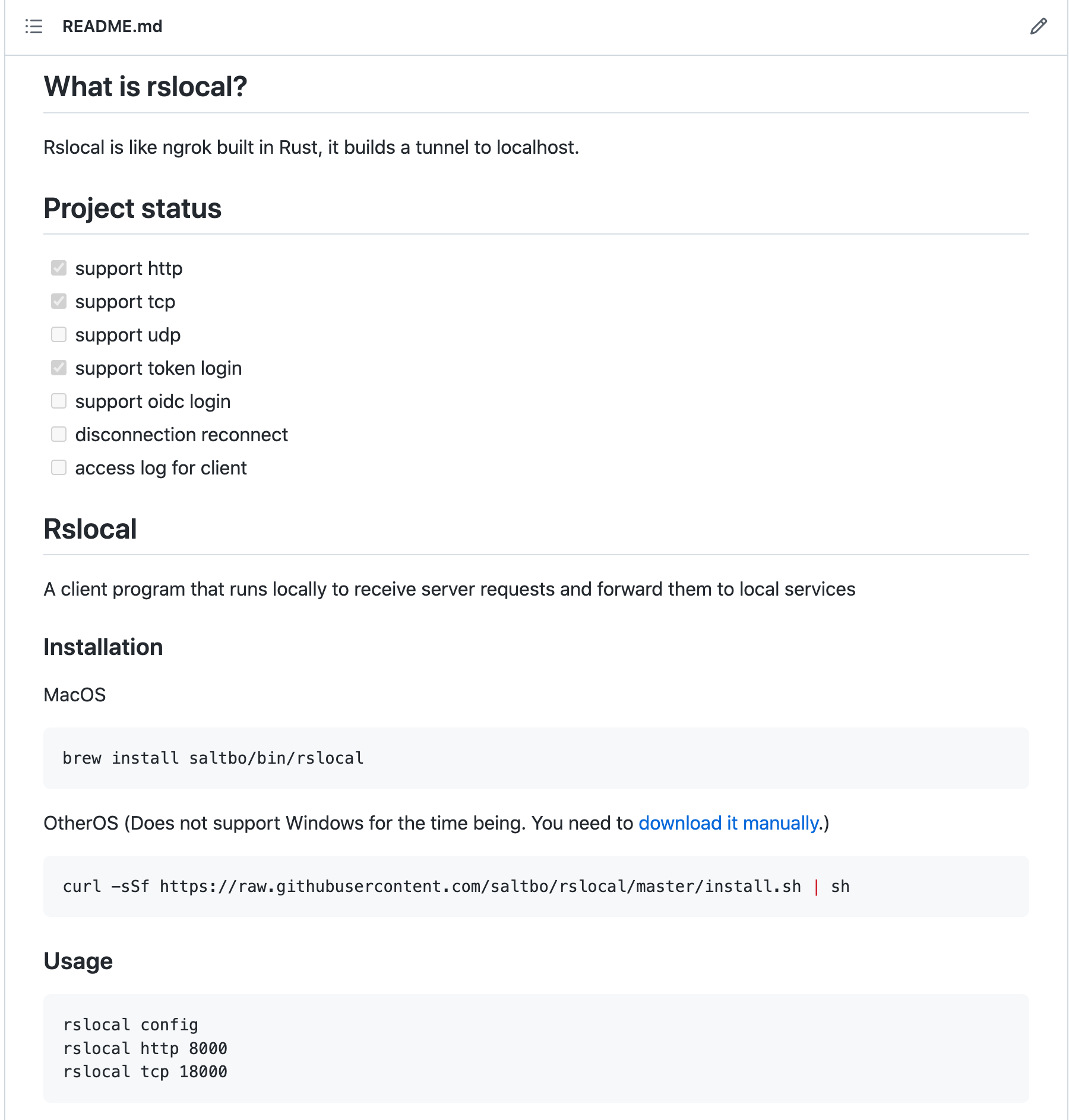Click the curl install.sh command code block
This screenshot has width=1069, height=1120.
pos(536,887)
